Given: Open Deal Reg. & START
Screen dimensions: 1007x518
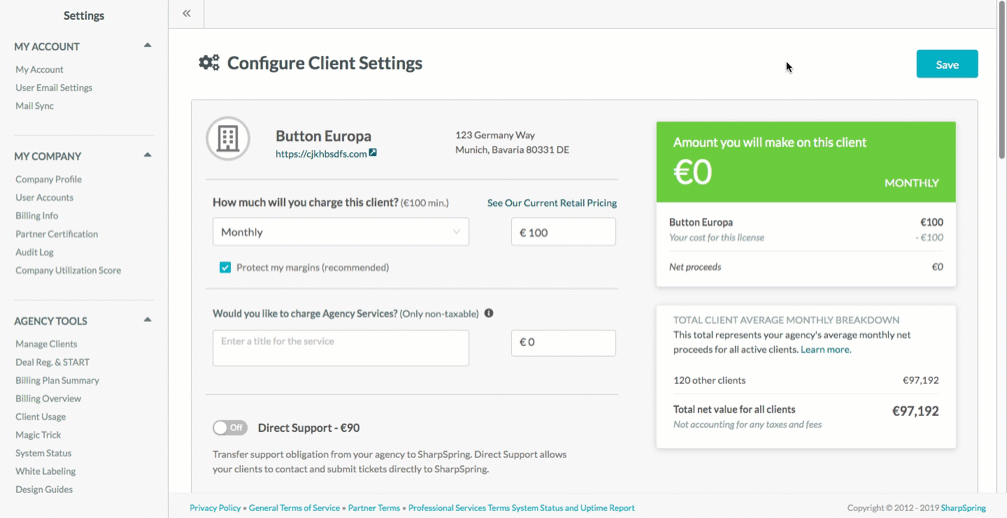Looking at the screenshot, I should (x=53, y=362).
